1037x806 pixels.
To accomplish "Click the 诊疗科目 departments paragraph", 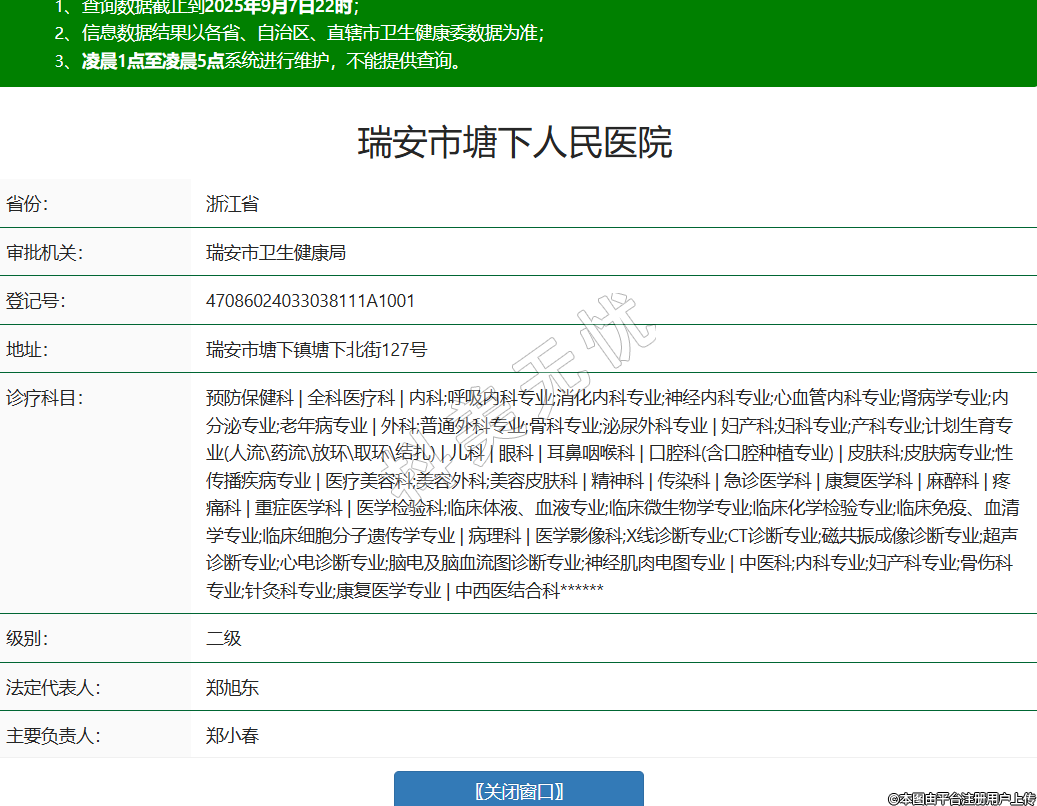I will pos(610,493).
